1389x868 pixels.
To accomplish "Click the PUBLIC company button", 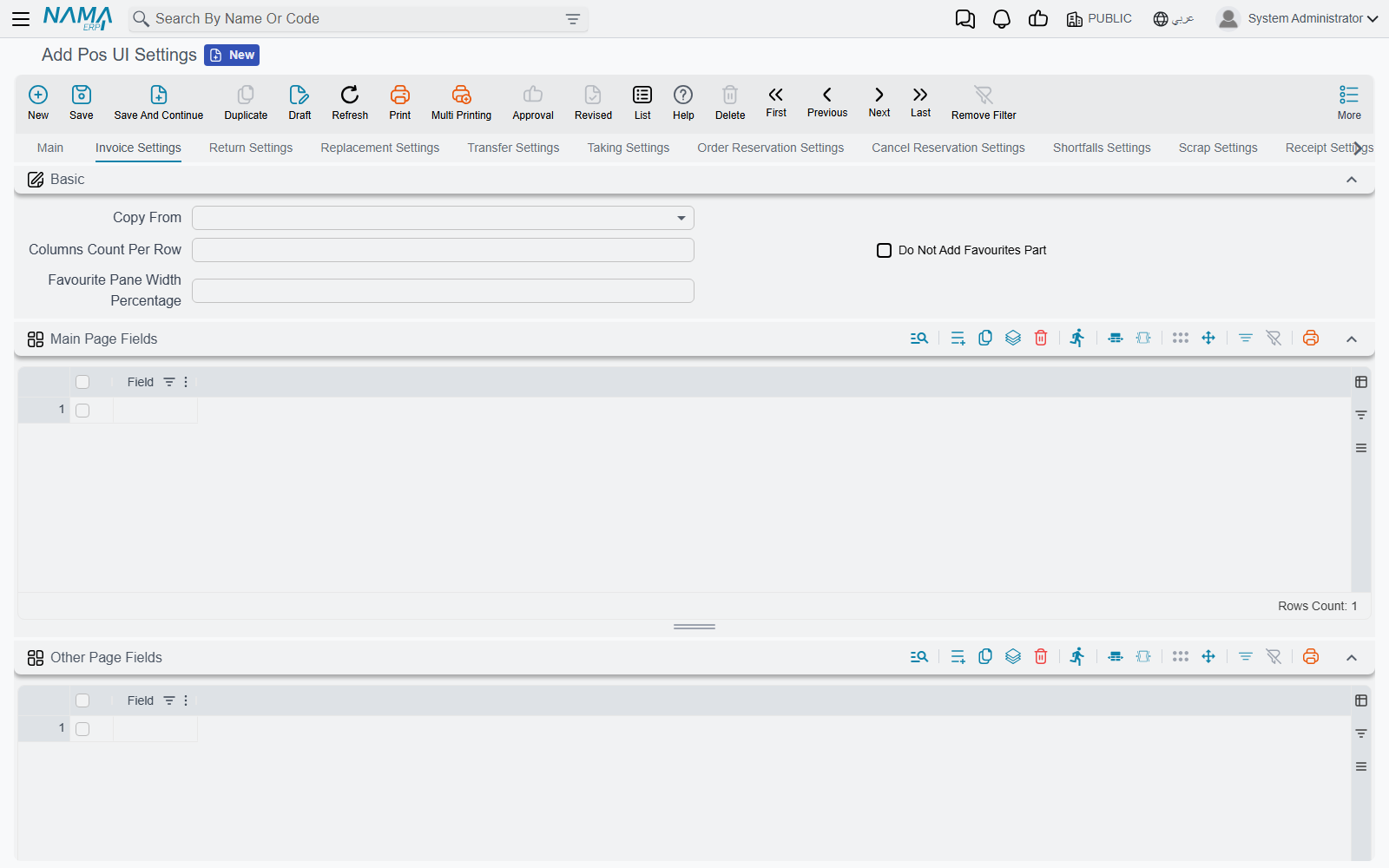I will coord(1099,18).
